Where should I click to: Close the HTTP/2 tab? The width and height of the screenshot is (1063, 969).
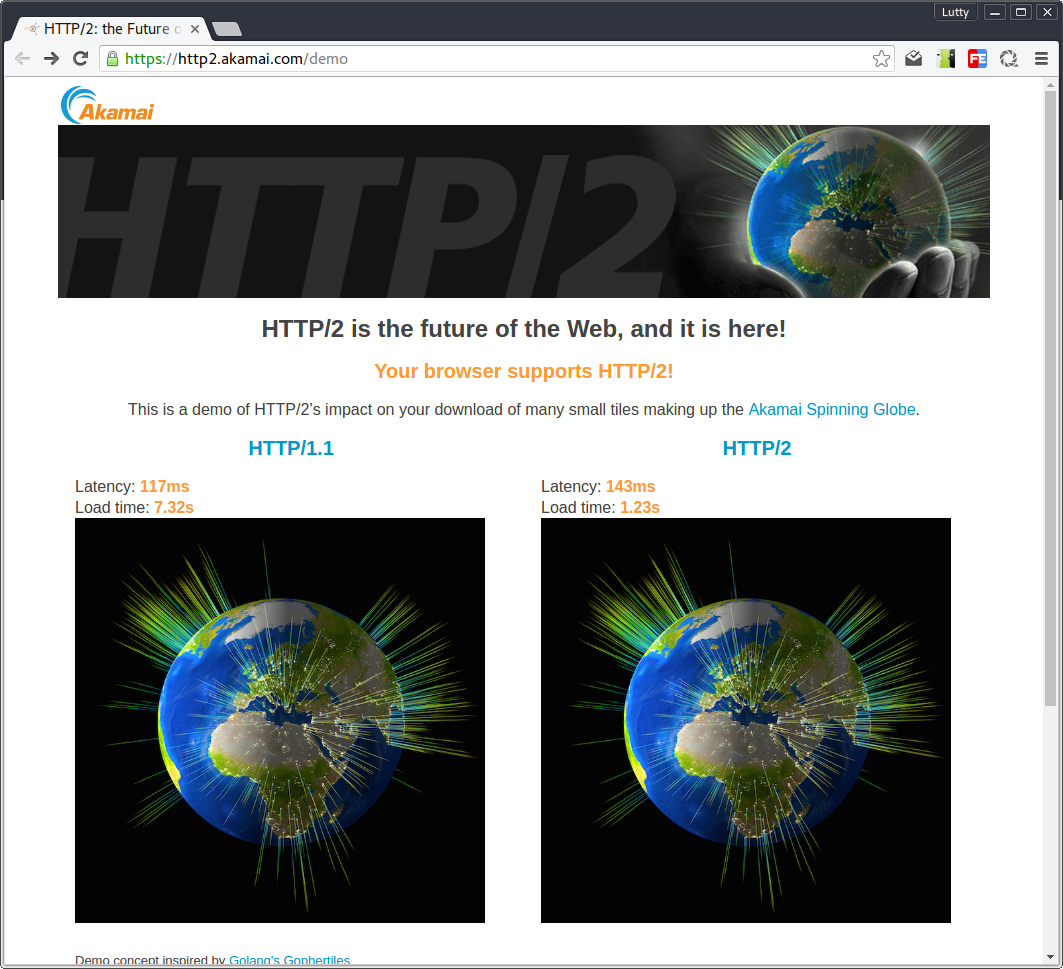click(195, 29)
